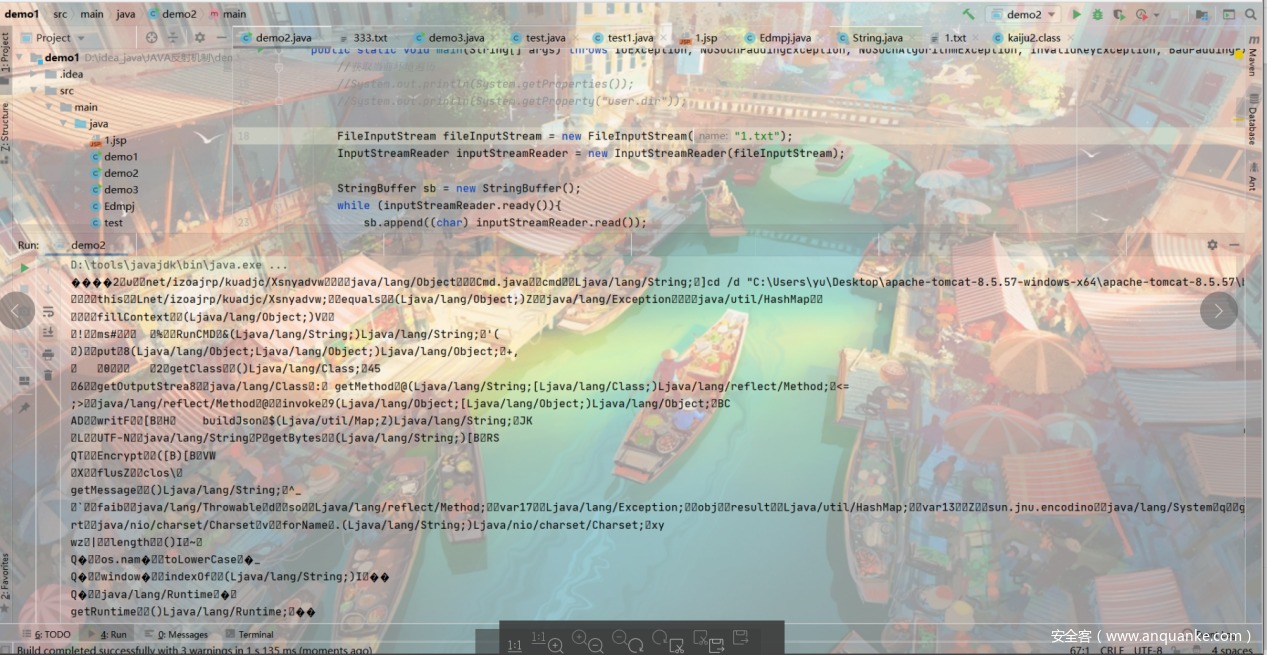Go to previous image with left arrow
Viewport: 1267px width, 655px height.
tap(17, 311)
